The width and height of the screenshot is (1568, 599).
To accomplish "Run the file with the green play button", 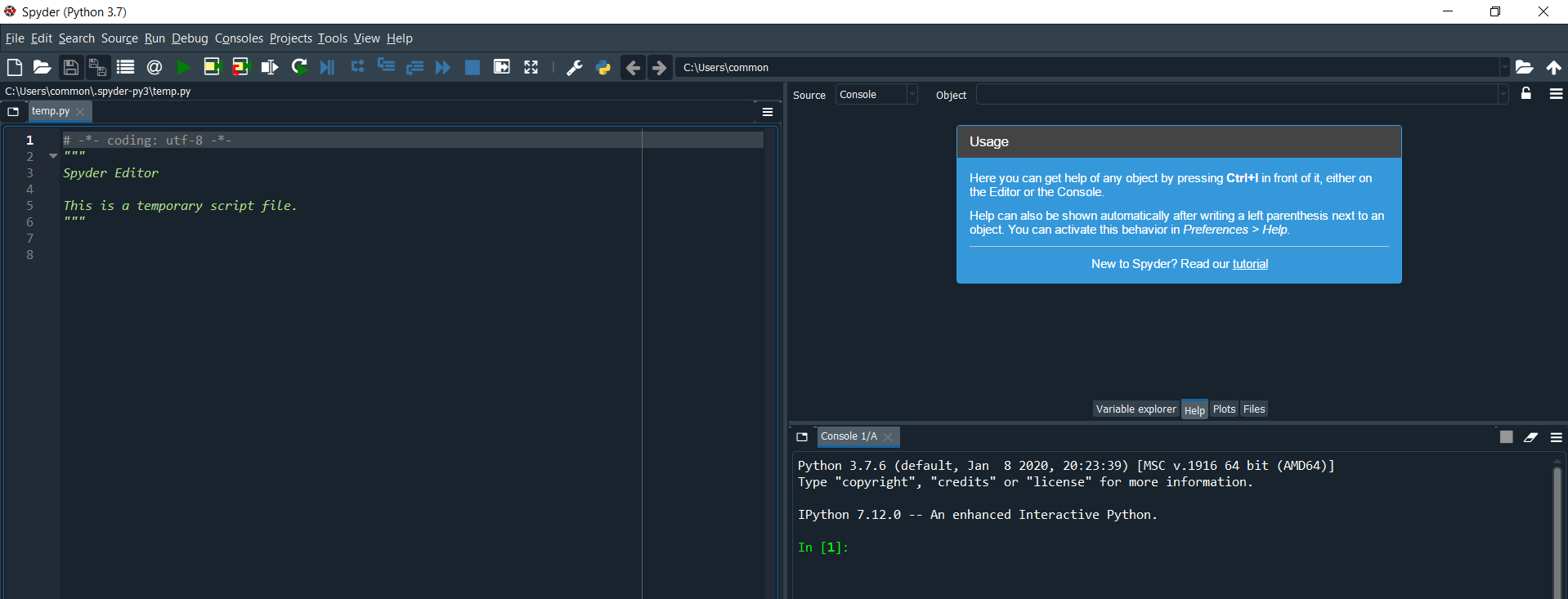I will [x=183, y=67].
